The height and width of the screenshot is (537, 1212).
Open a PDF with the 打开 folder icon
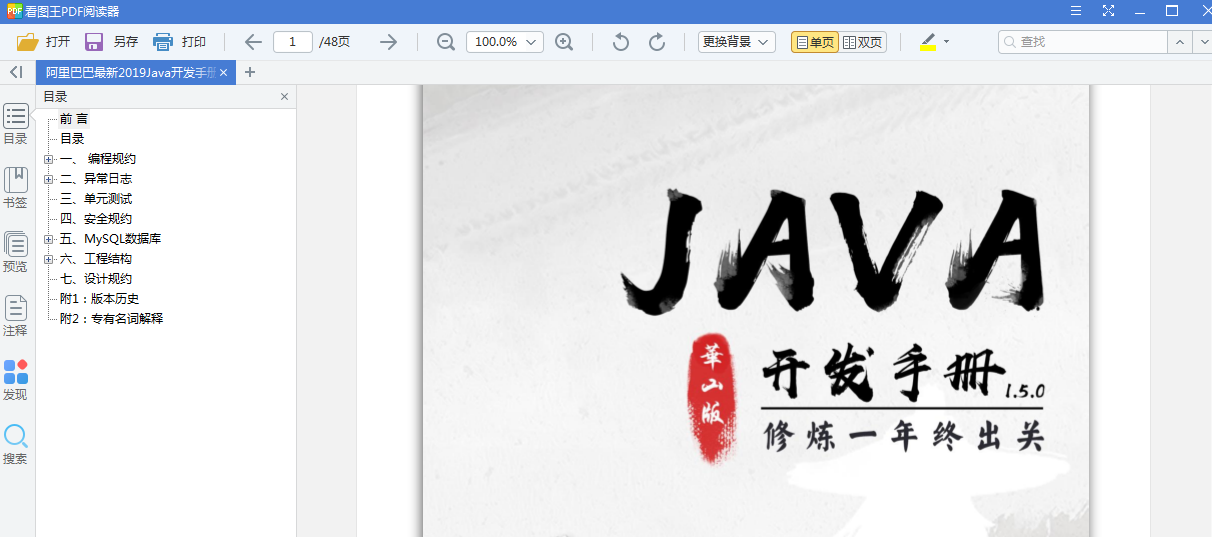pos(28,42)
